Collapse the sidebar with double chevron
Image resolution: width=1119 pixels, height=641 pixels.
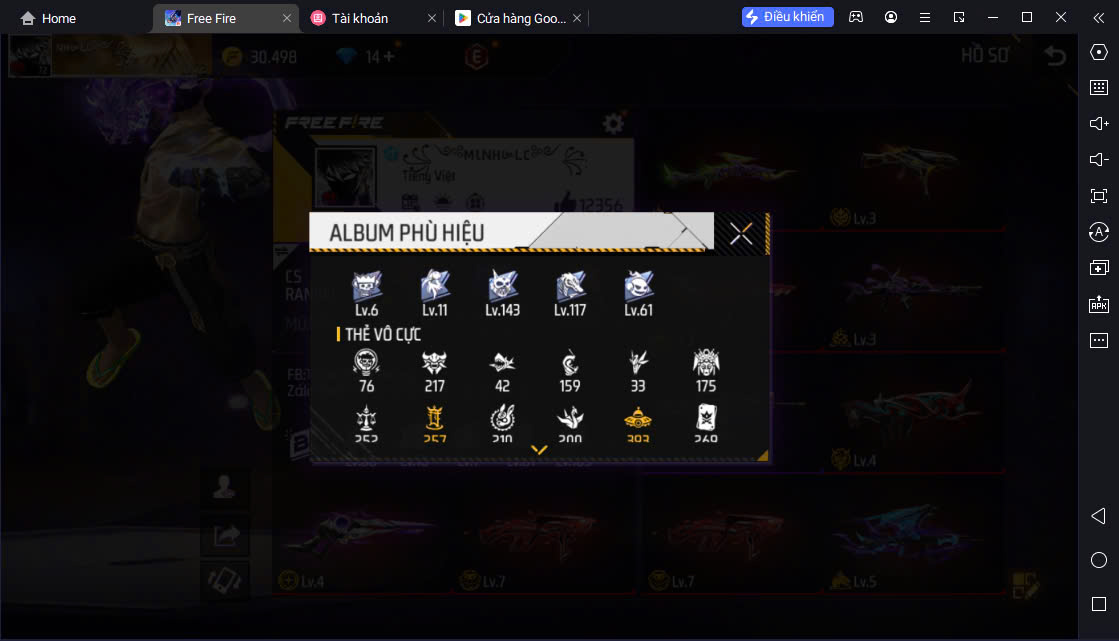click(x=1099, y=18)
